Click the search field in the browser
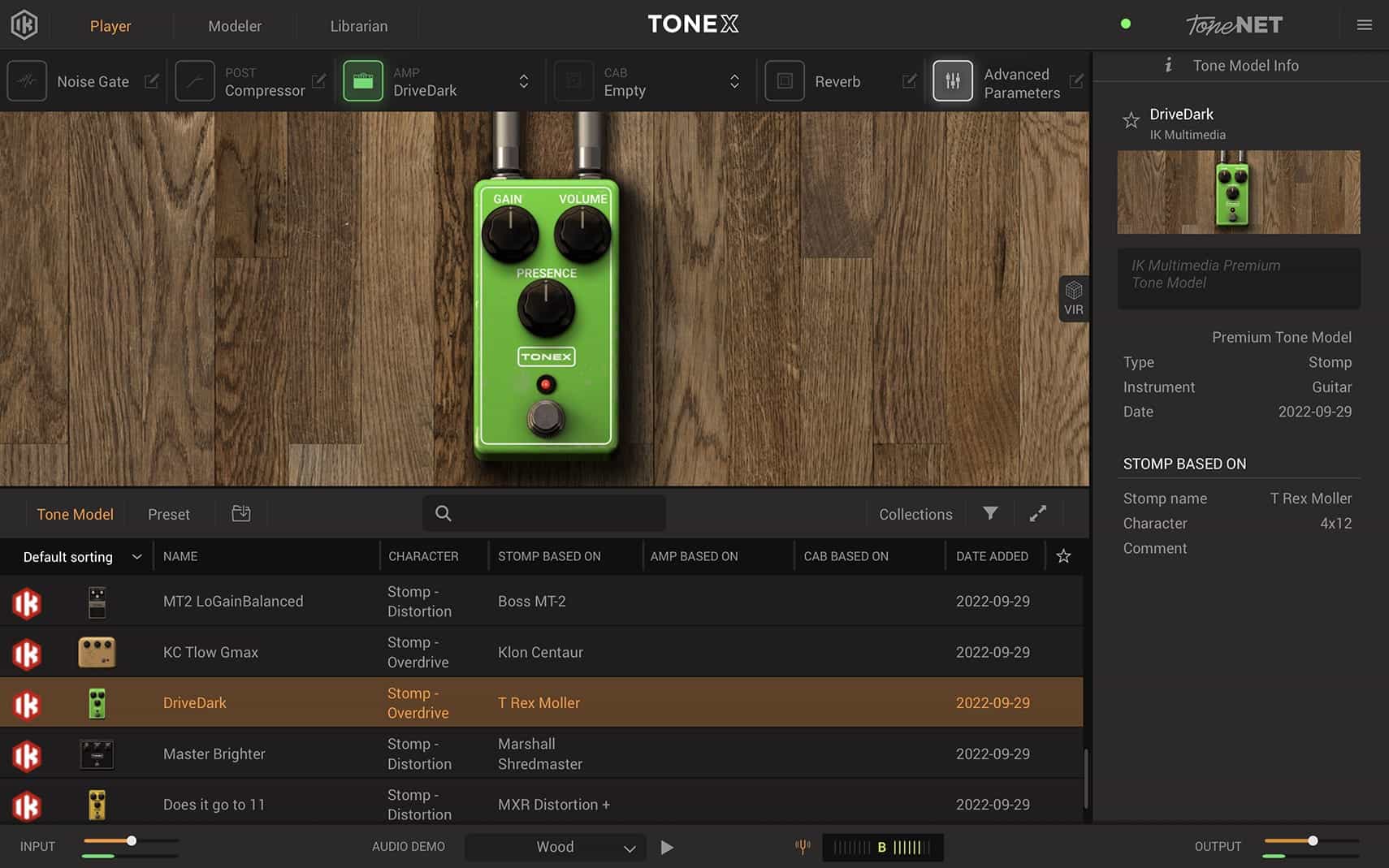This screenshot has height=868, width=1389. pos(544,513)
